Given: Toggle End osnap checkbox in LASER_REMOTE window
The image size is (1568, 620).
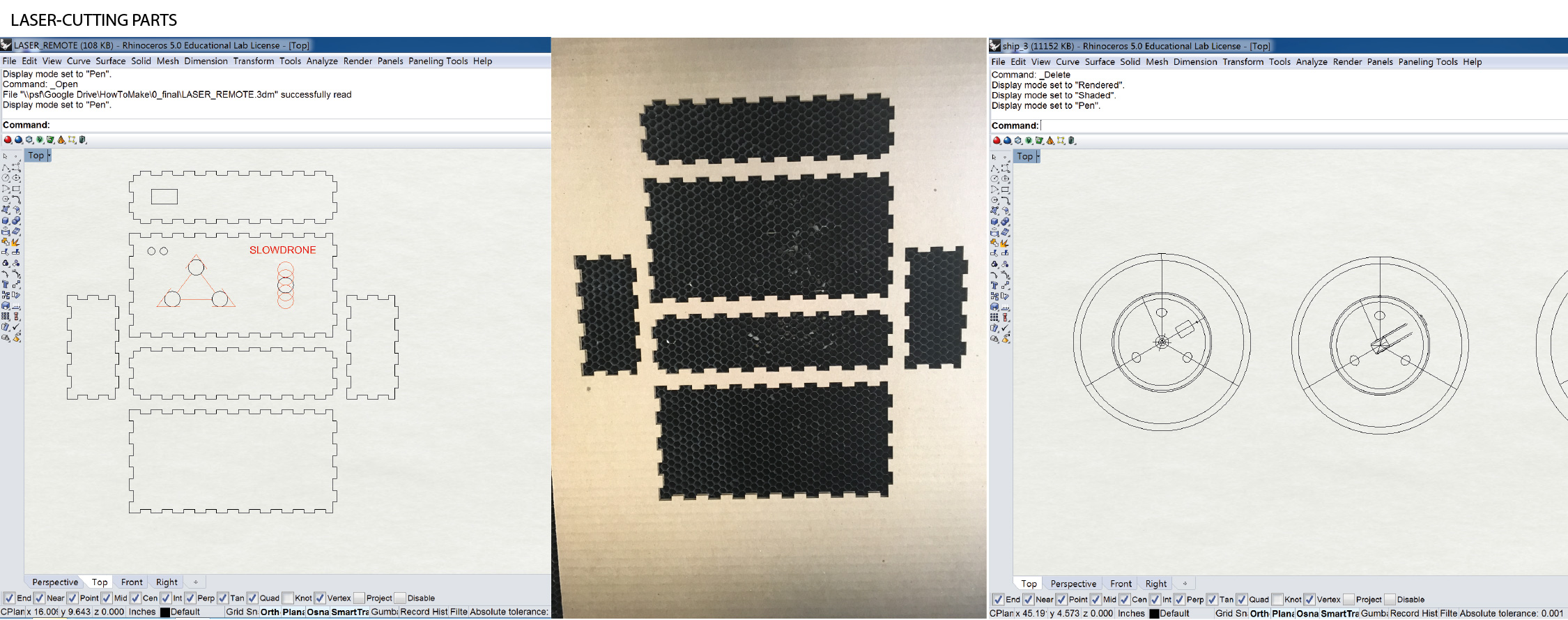Looking at the screenshot, I should pos(9,598).
